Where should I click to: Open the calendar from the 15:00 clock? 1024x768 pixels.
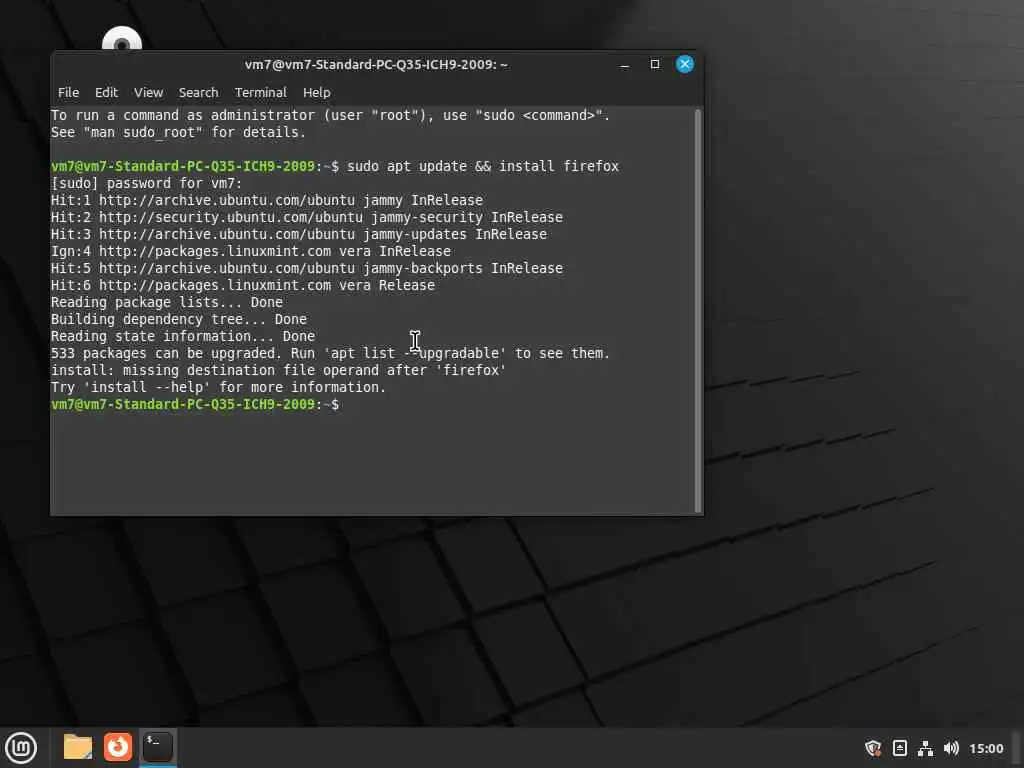986,748
